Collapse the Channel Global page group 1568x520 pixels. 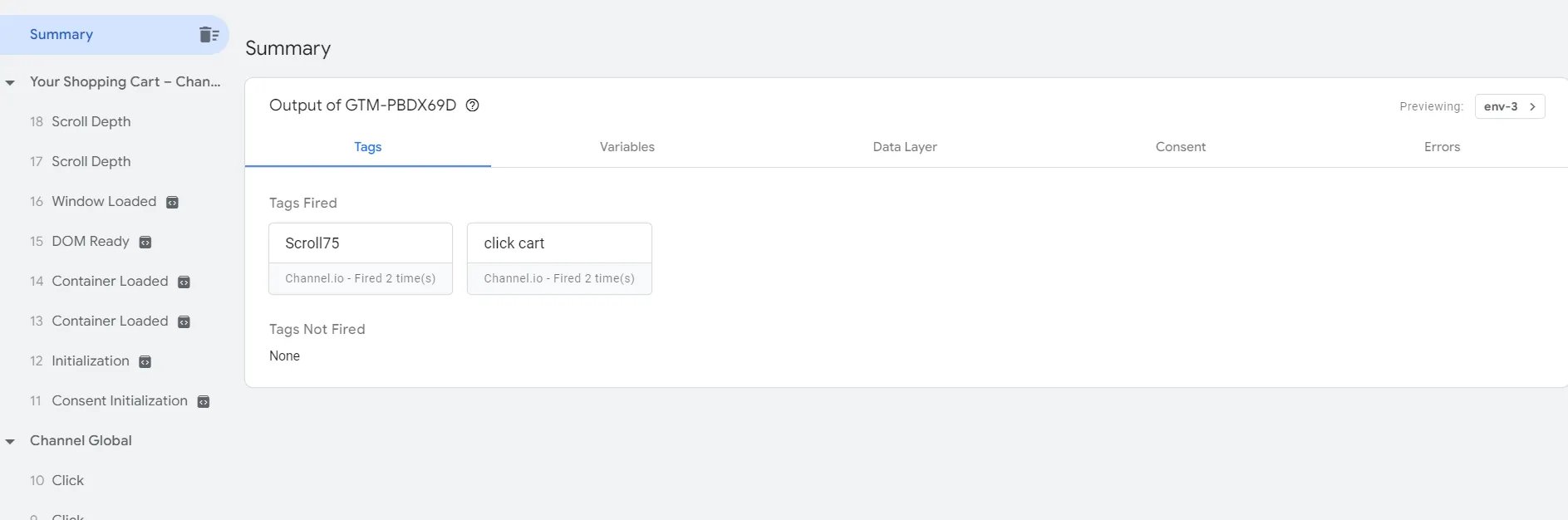point(10,441)
